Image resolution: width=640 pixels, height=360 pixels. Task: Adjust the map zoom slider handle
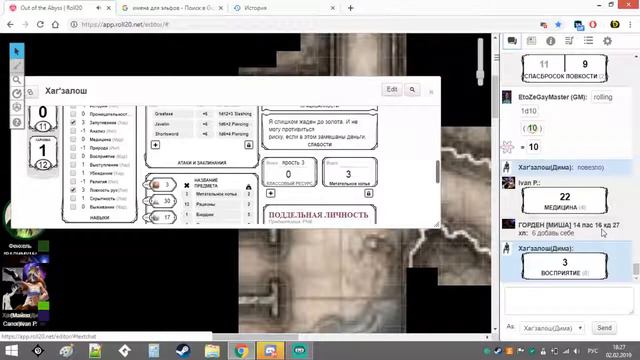480,76
